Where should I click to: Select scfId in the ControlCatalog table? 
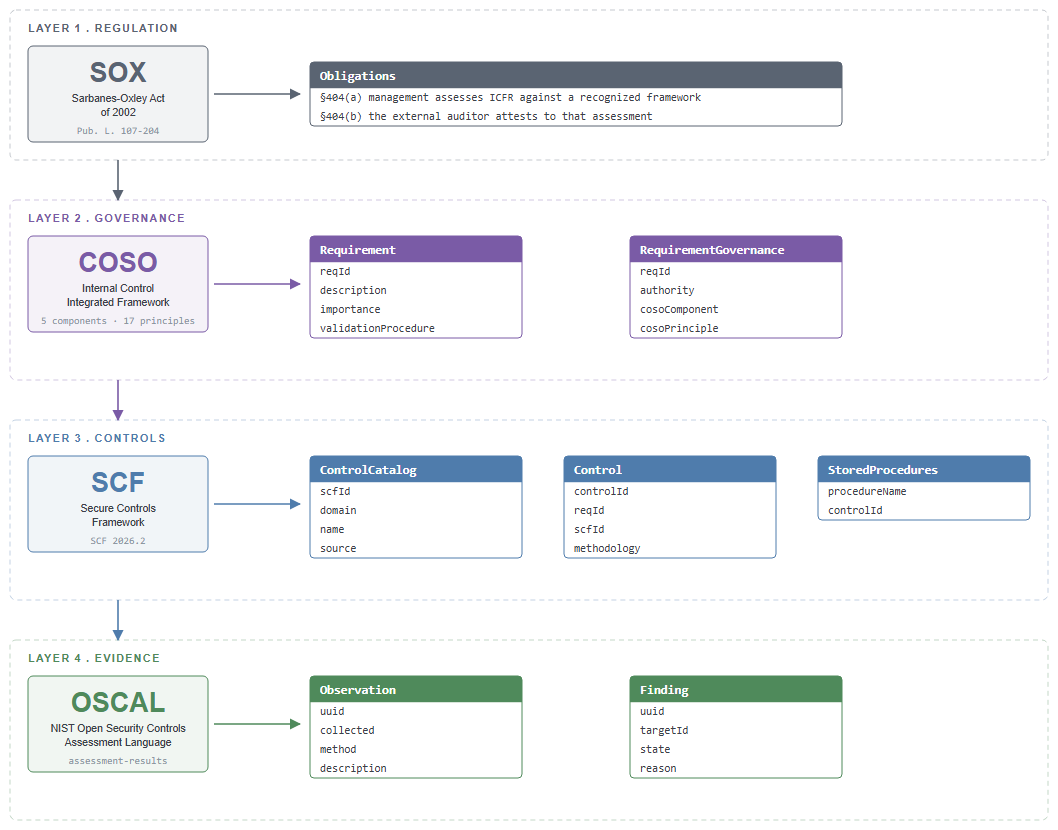click(x=416, y=492)
